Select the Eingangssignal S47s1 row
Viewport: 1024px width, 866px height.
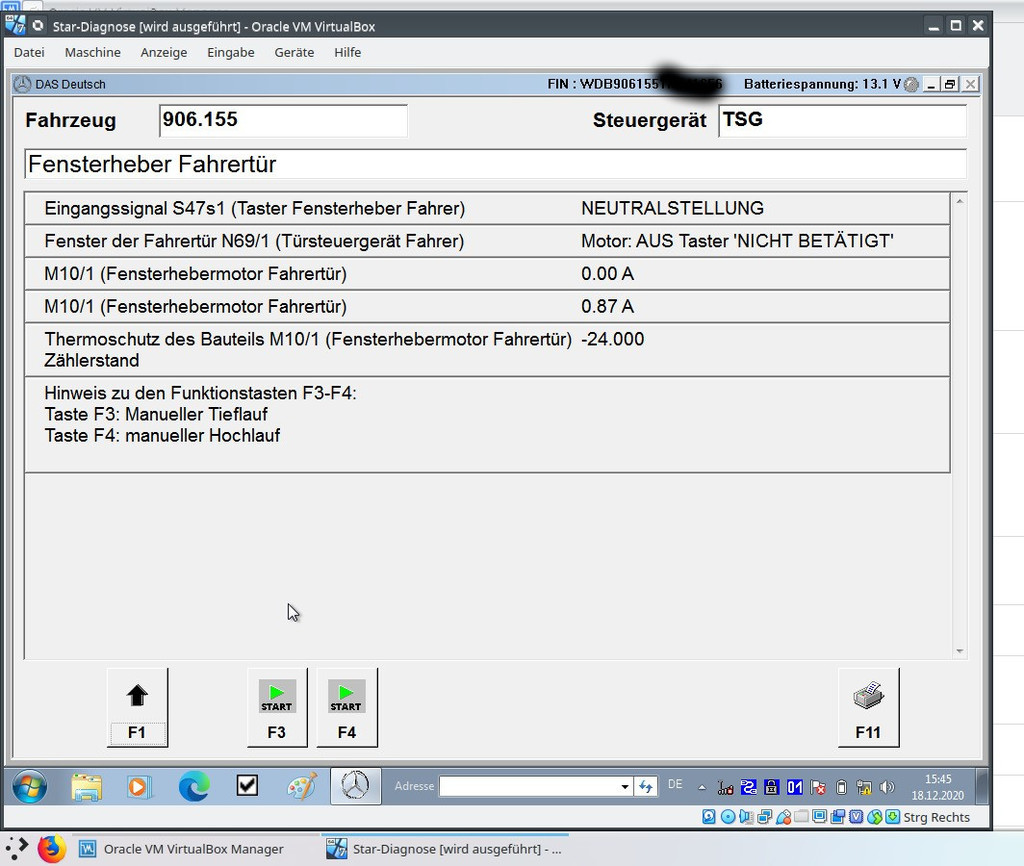point(487,208)
